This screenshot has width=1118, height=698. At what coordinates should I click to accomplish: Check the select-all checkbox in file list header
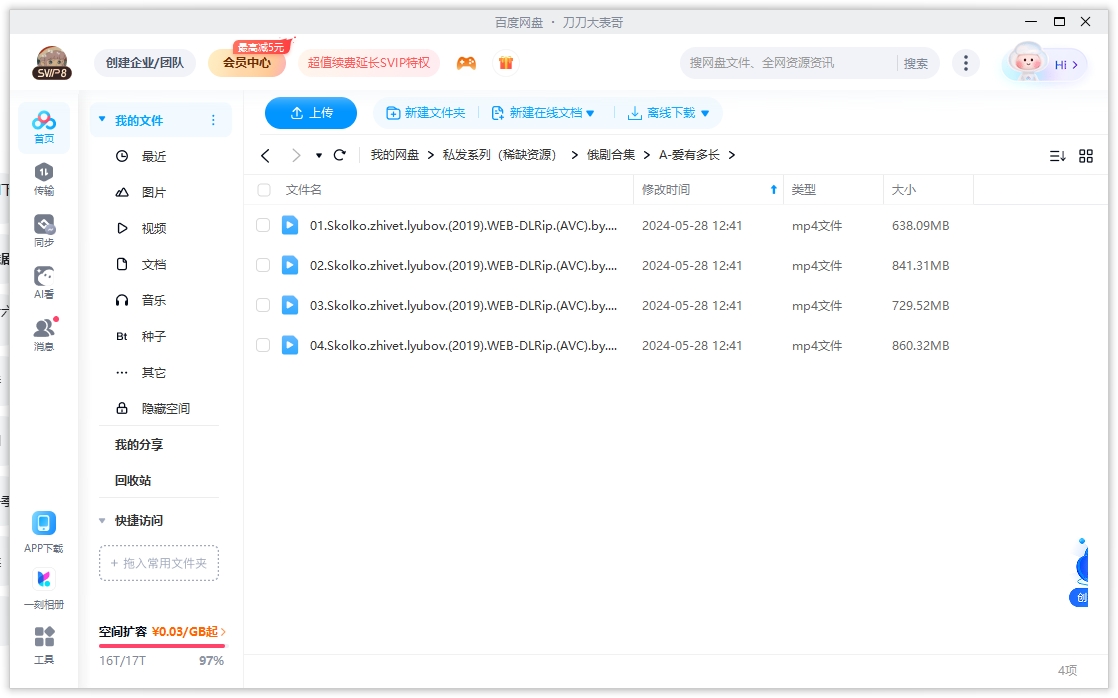coord(263,190)
